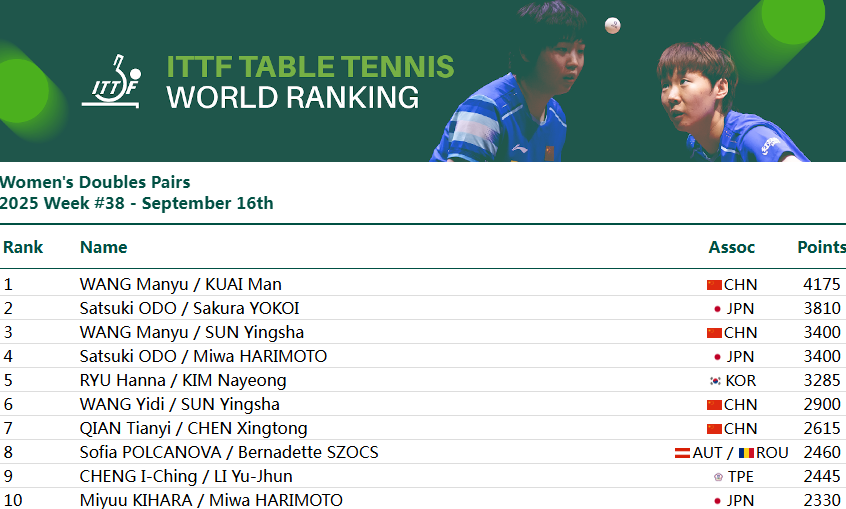Screen dimensions: 846x509
Task: Click the Rank column header
Action: (x=23, y=247)
